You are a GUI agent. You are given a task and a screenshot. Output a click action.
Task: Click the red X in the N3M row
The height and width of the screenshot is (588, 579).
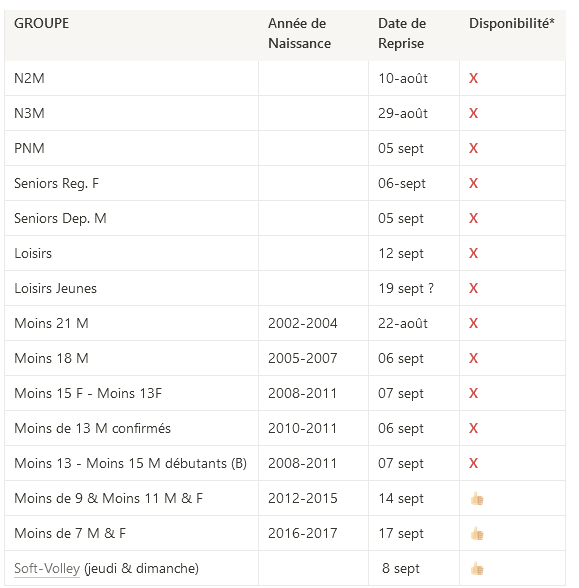(473, 113)
